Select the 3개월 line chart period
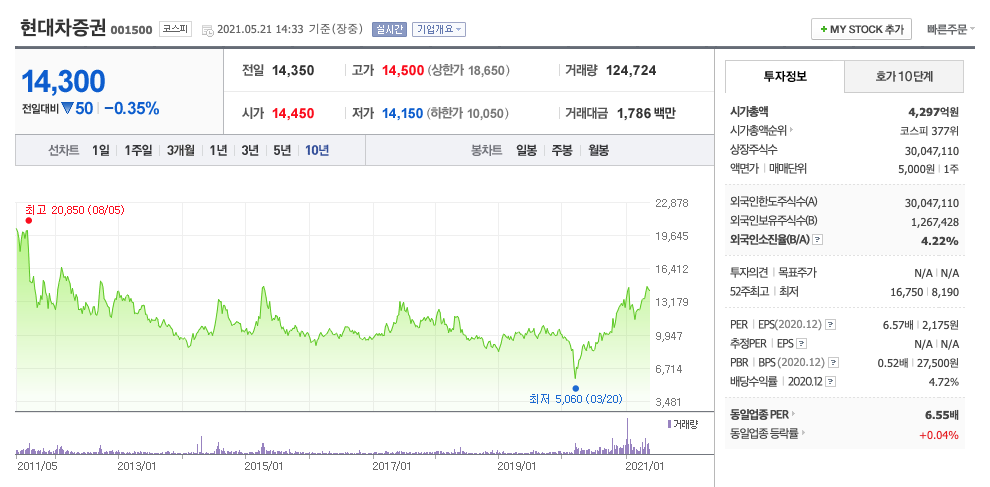Screen dimensions: 990x487 (x=181, y=150)
